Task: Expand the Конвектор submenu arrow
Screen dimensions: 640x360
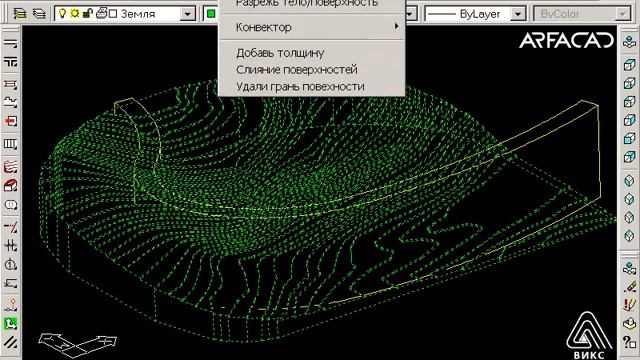Action: 396,27
